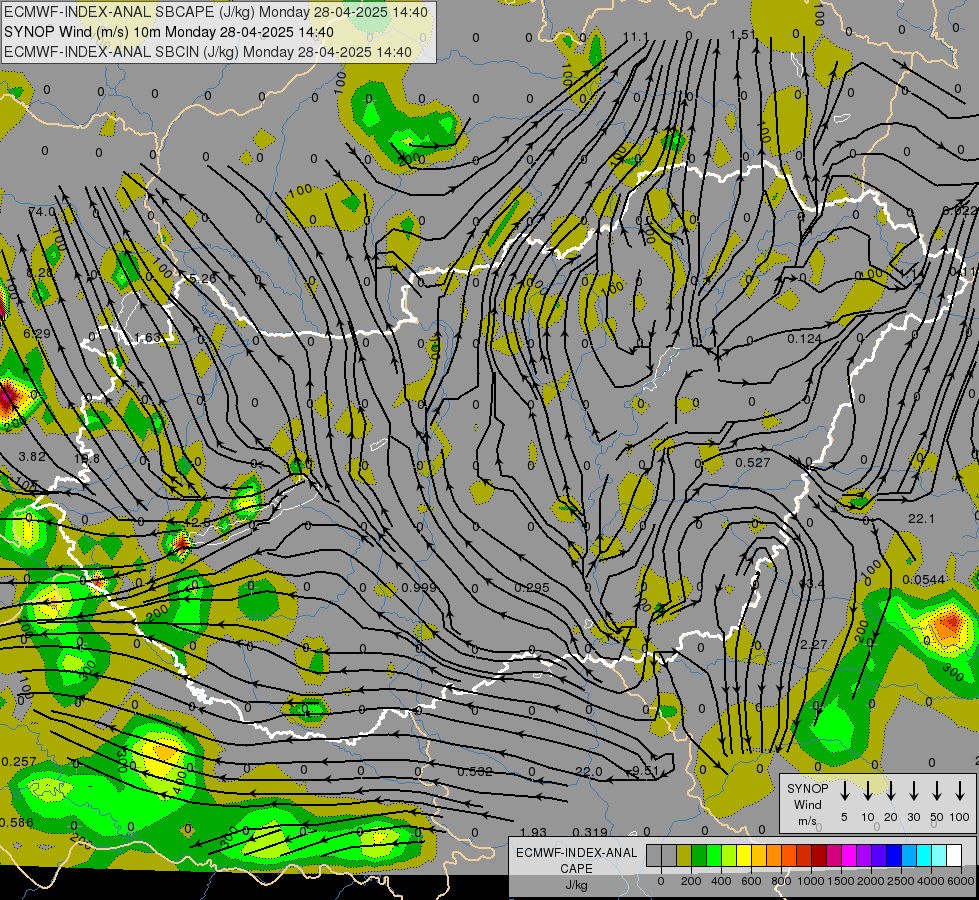Pick the pure yellow CAPE legend swatch

[x=744, y=855]
